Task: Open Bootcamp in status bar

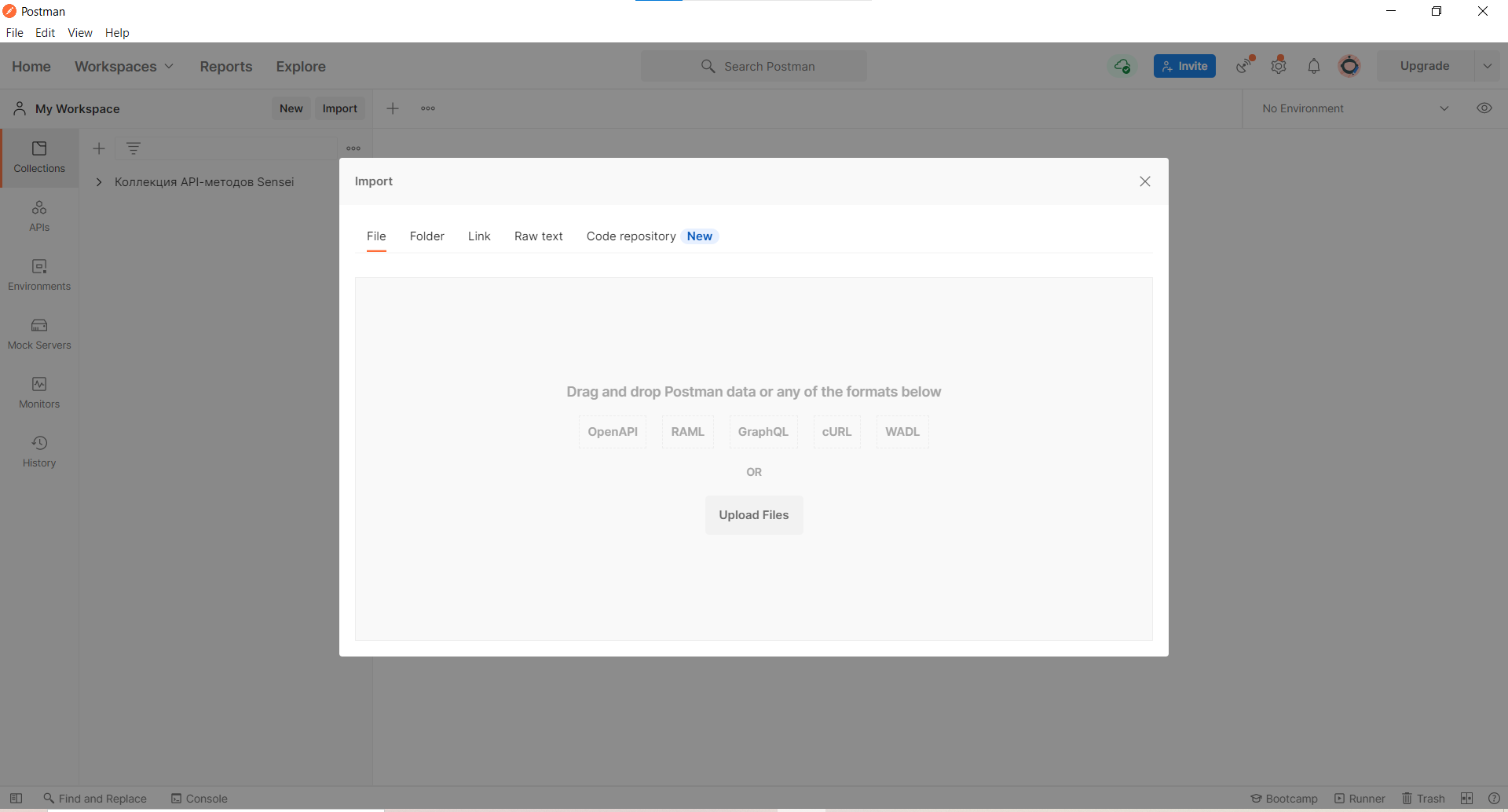Action: point(1284,799)
